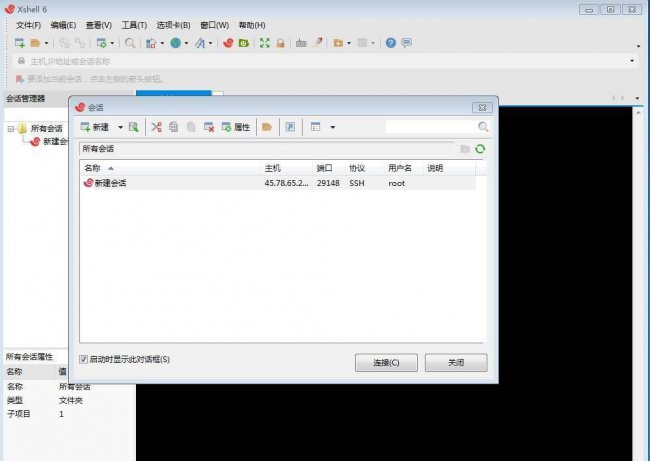Open the arrow next to main toolbar Open icon
650x461 pixels.
pyautogui.click(x=46, y=43)
